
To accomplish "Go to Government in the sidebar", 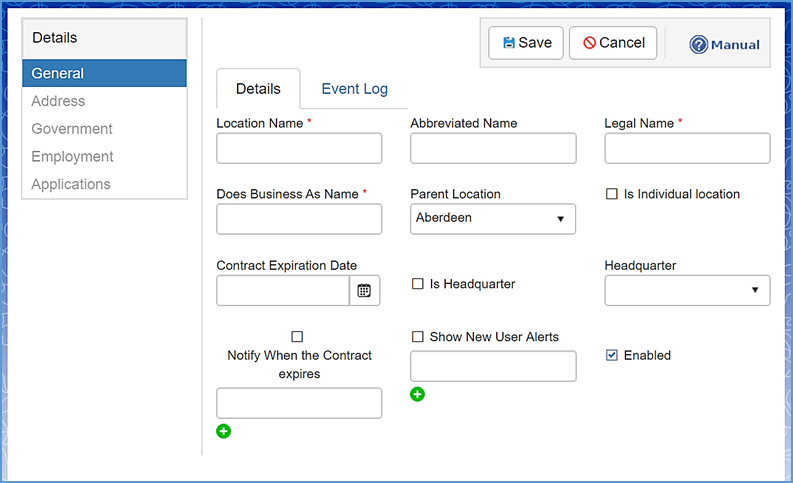I will coord(72,129).
